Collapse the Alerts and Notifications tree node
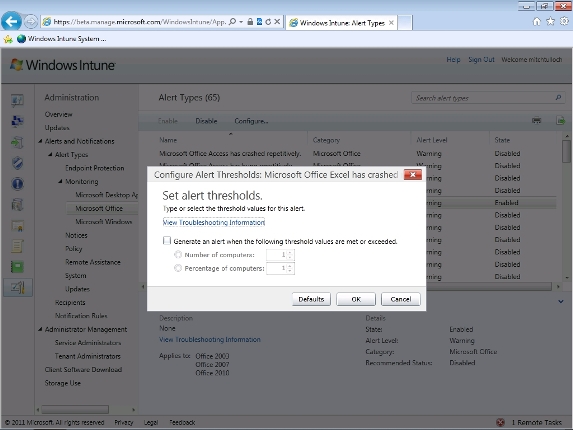This screenshot has height=430, width=573. [40, 141]
